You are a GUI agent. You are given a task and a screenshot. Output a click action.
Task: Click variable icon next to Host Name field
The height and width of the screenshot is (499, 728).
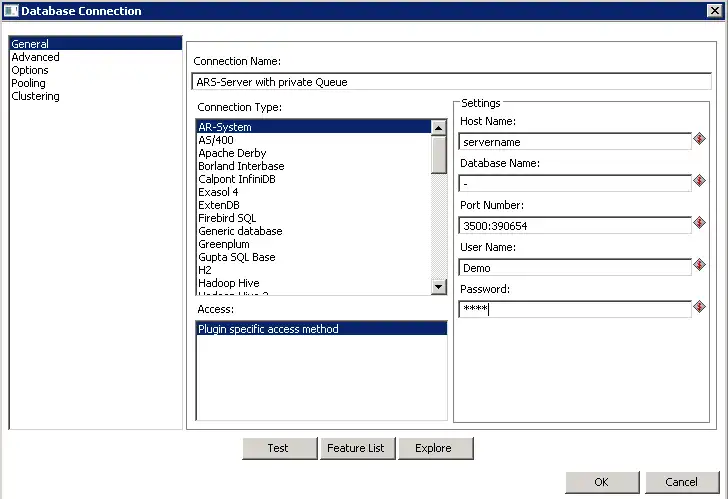tap(699, 139)
